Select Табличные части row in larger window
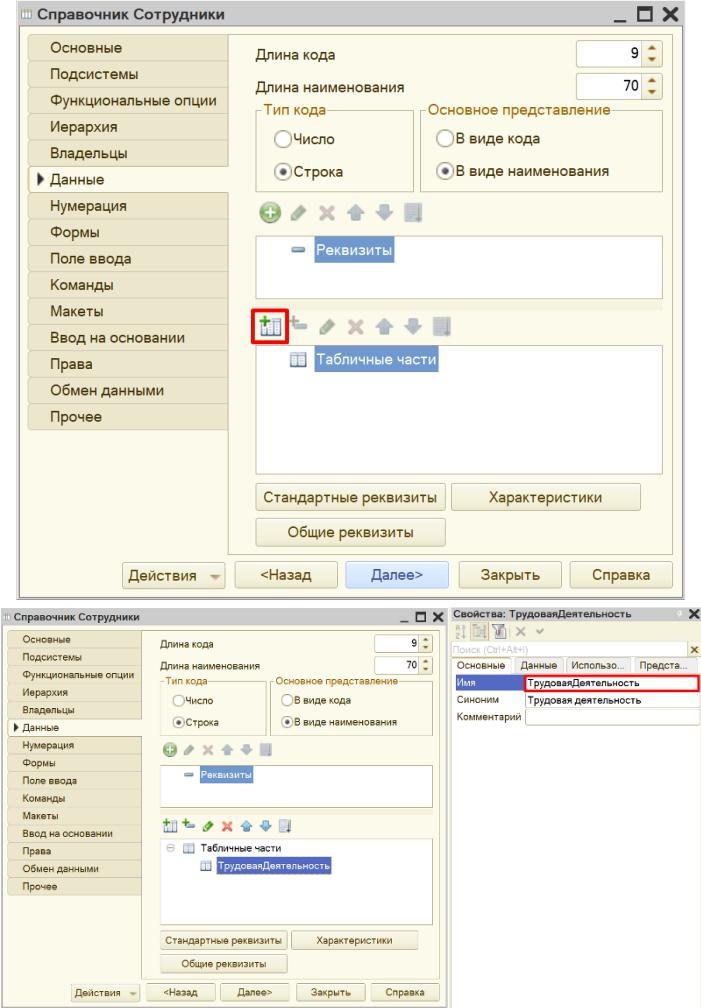701x1008 pixels. click(376, 359)
